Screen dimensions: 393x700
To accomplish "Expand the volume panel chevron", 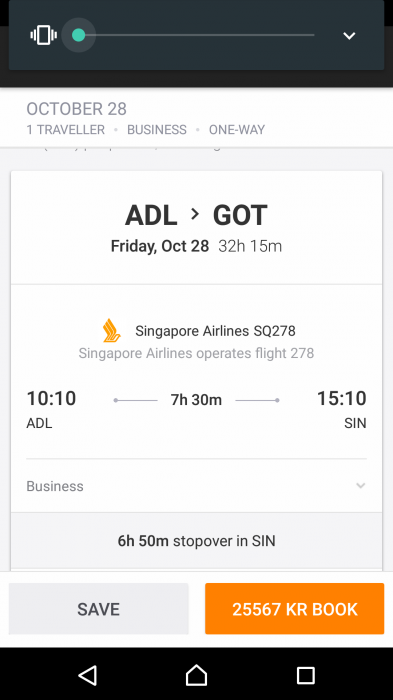I will click(349, 36).
